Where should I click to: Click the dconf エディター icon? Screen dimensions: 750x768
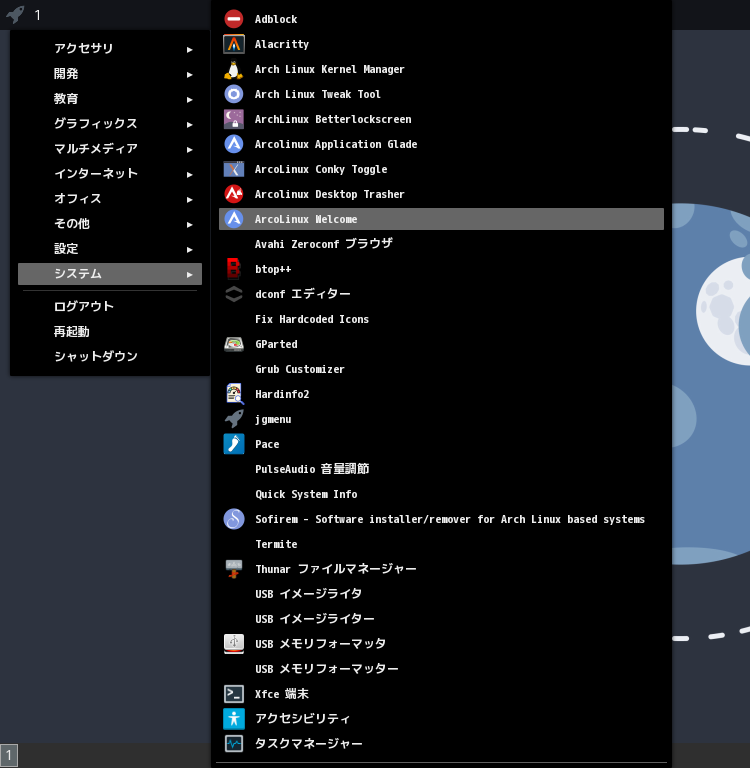click(x=234, y=294)
